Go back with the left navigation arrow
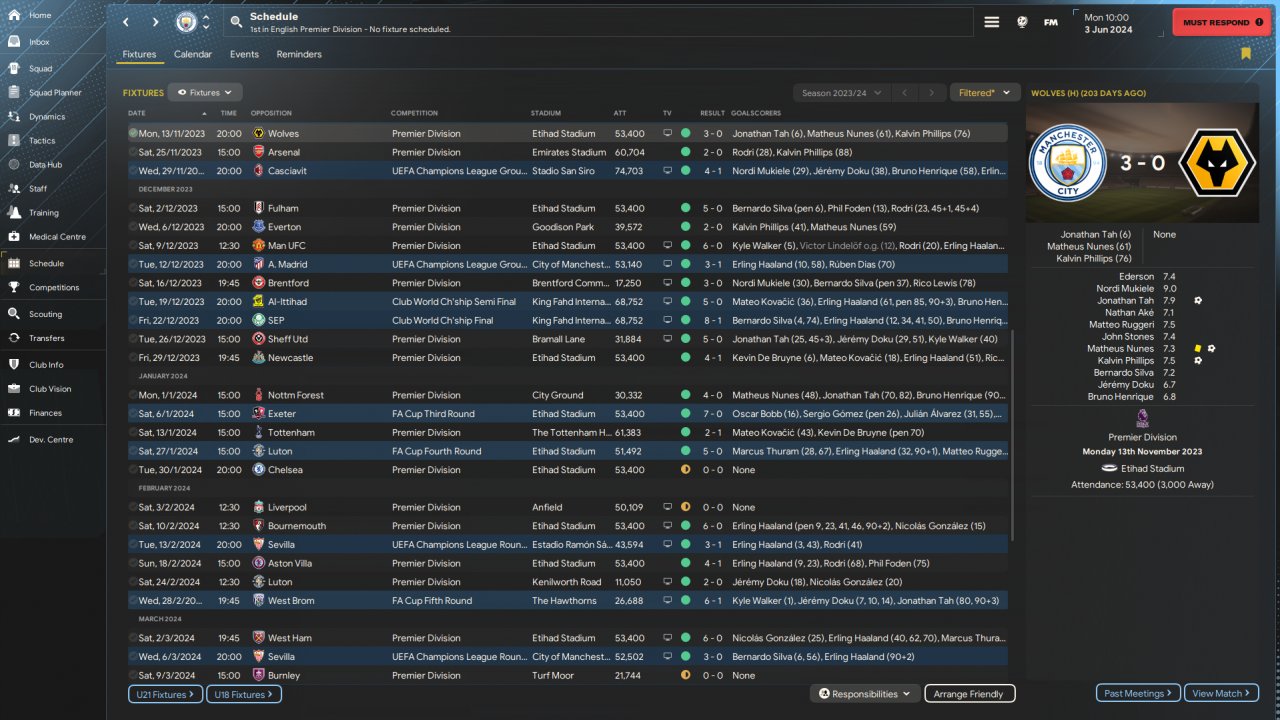 (x=125, y=22)
